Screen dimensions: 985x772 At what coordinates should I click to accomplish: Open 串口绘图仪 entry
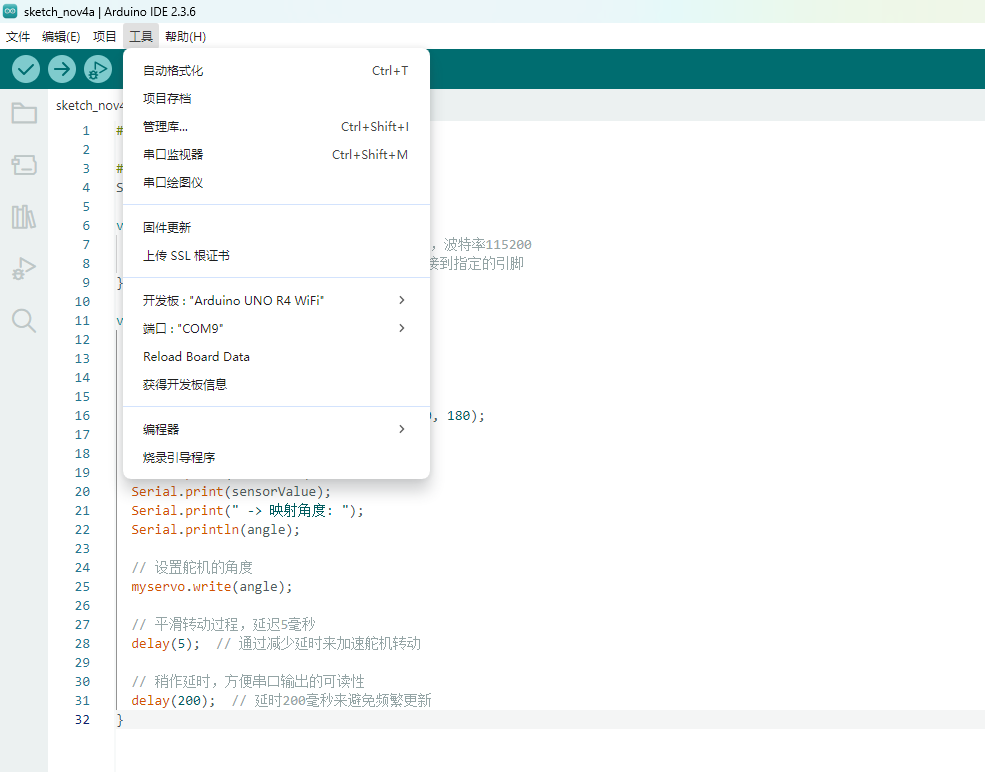click(x=276, y=183)
